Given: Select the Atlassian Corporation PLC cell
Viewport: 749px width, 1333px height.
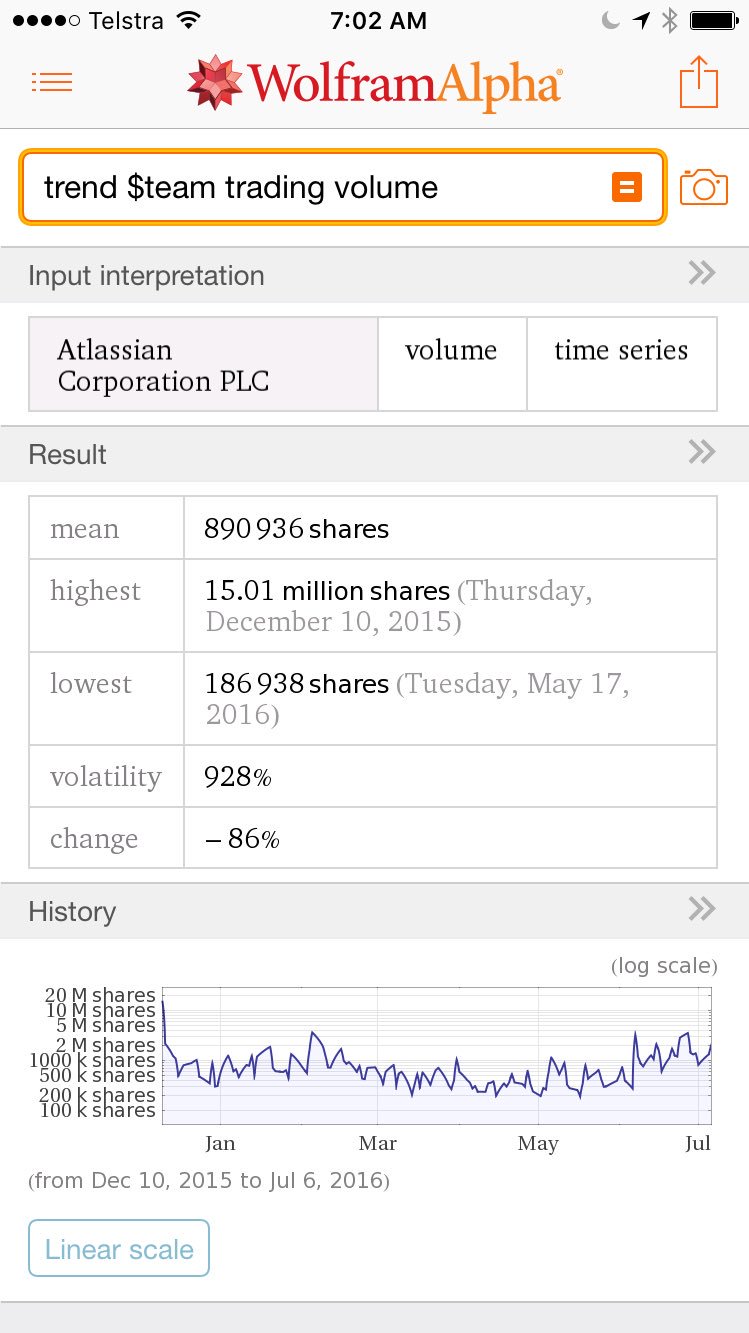Looking at the screenshot, I should click(203, 365).
